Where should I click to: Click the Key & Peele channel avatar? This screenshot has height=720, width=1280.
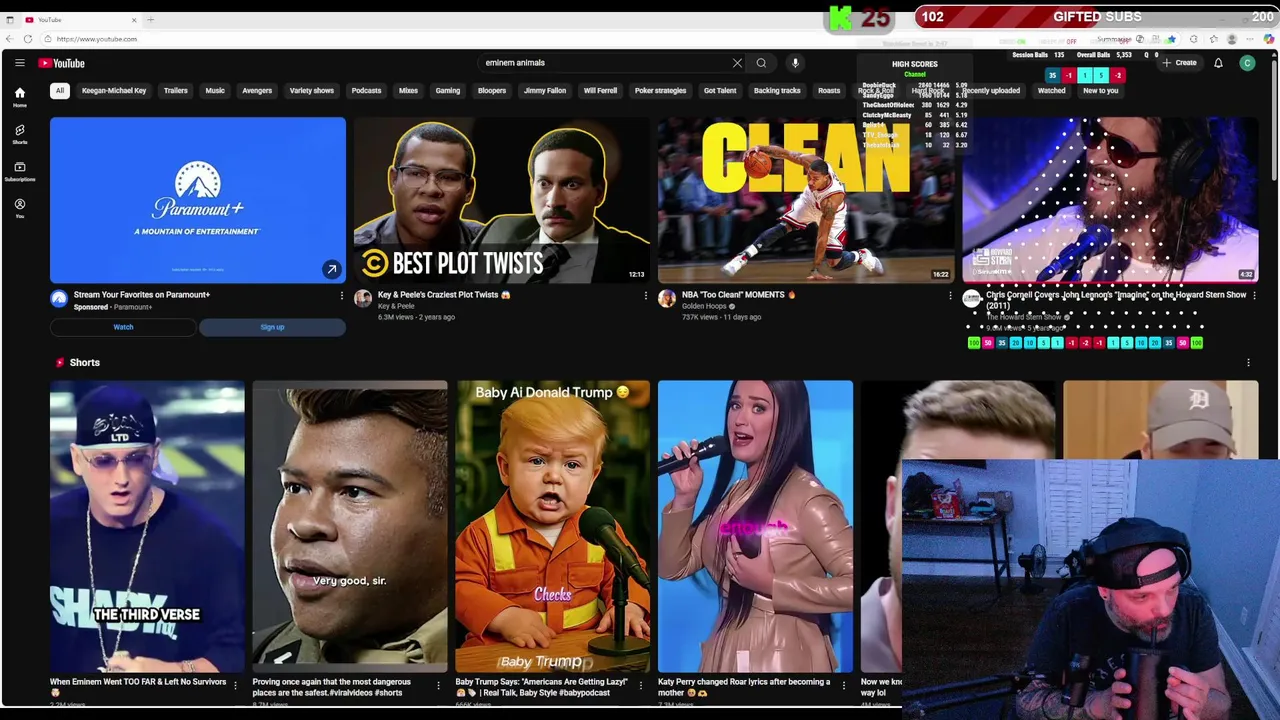363,298
